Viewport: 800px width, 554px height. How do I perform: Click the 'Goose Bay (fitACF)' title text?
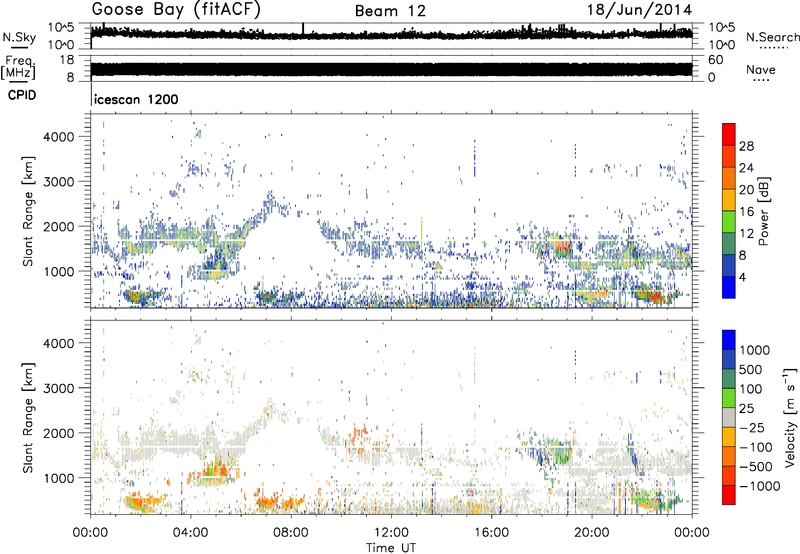coord(176,10)
